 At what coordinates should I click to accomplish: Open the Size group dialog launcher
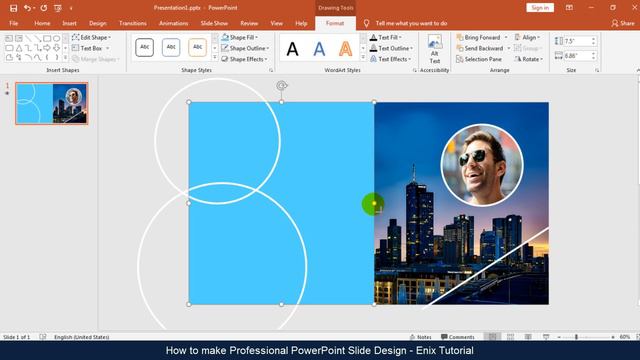[x=597, y=71]
